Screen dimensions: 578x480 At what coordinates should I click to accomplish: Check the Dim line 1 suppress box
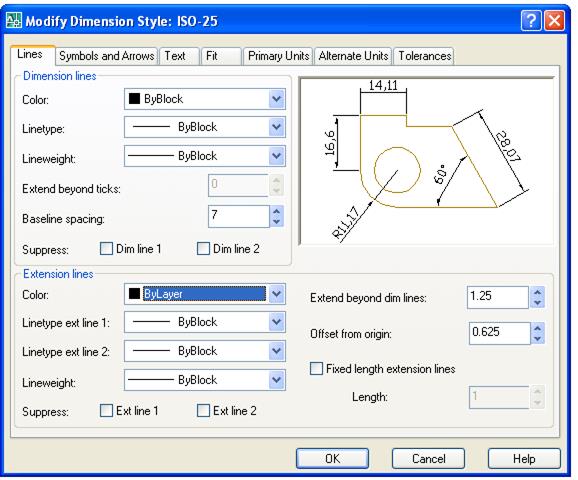(x=106, y=249)
